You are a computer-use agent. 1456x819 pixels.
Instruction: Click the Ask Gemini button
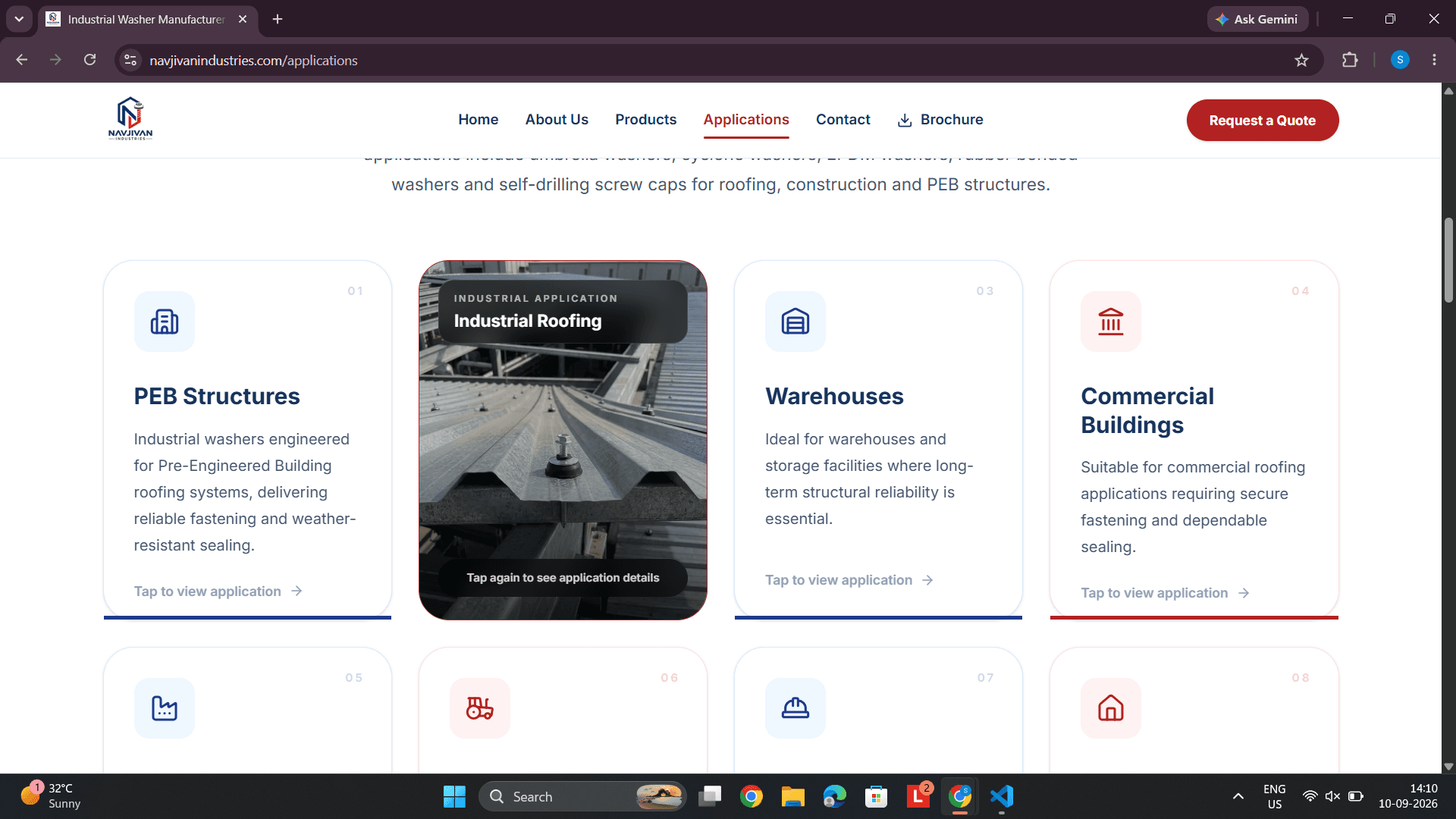coord(1257,19)
